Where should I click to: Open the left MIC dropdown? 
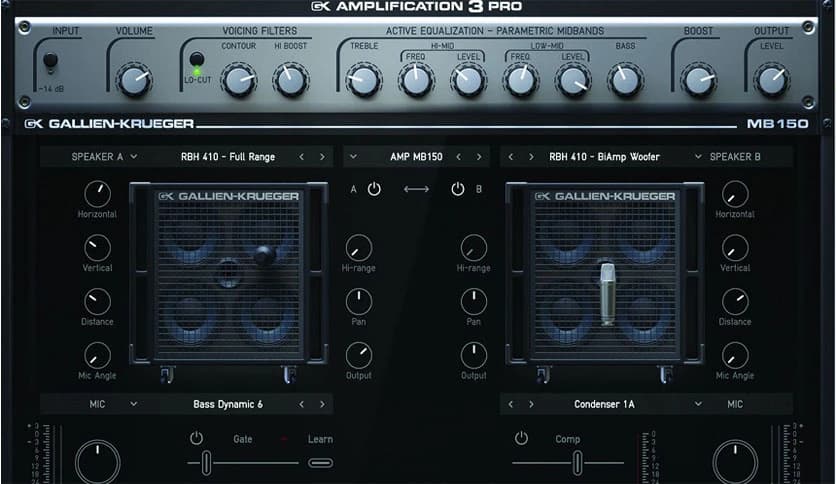[134, 404]
